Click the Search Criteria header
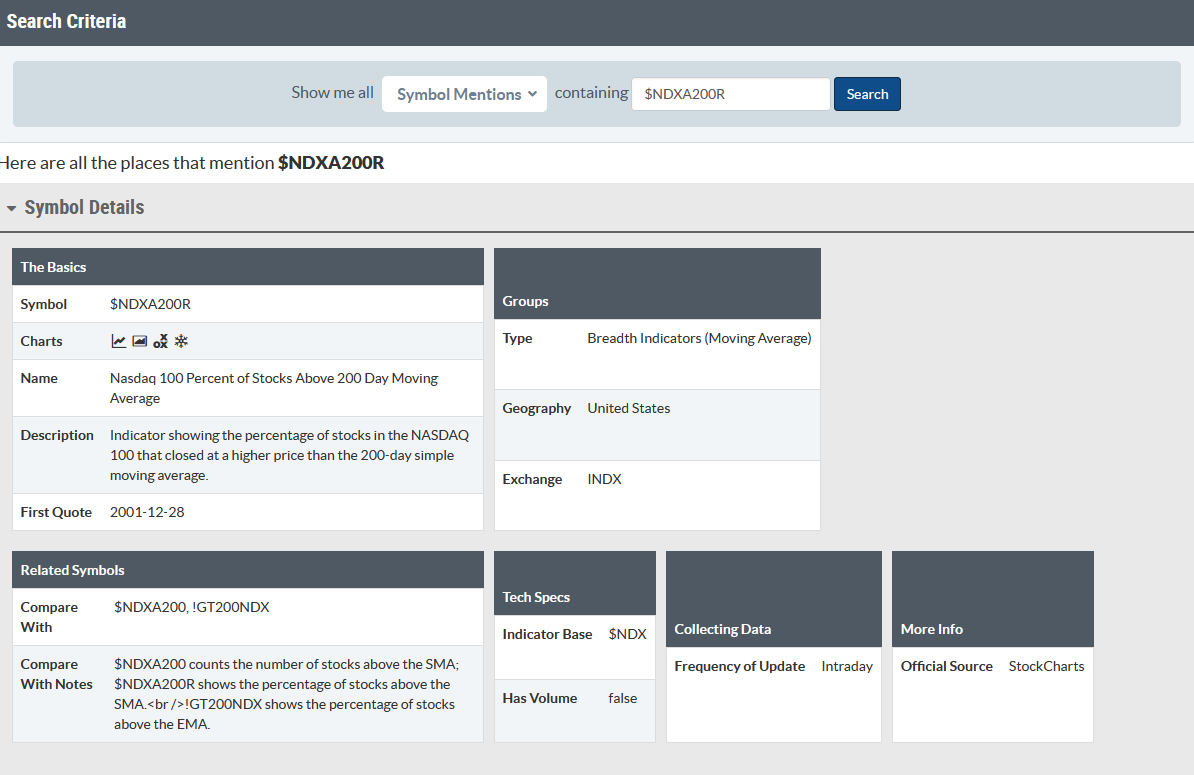Image resolution: width=1194 pixels, height=775 pixels. click(66, 21)
